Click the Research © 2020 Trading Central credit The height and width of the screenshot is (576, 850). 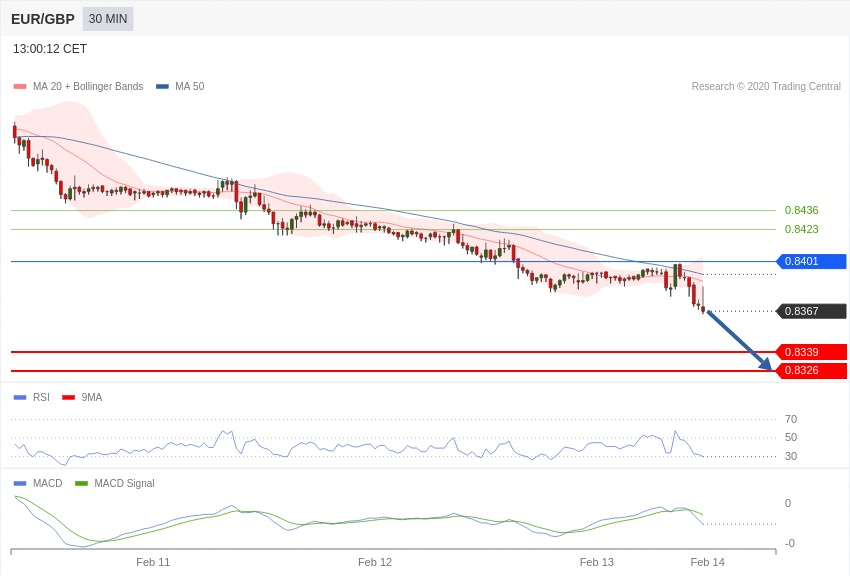[x=766, y=87]
